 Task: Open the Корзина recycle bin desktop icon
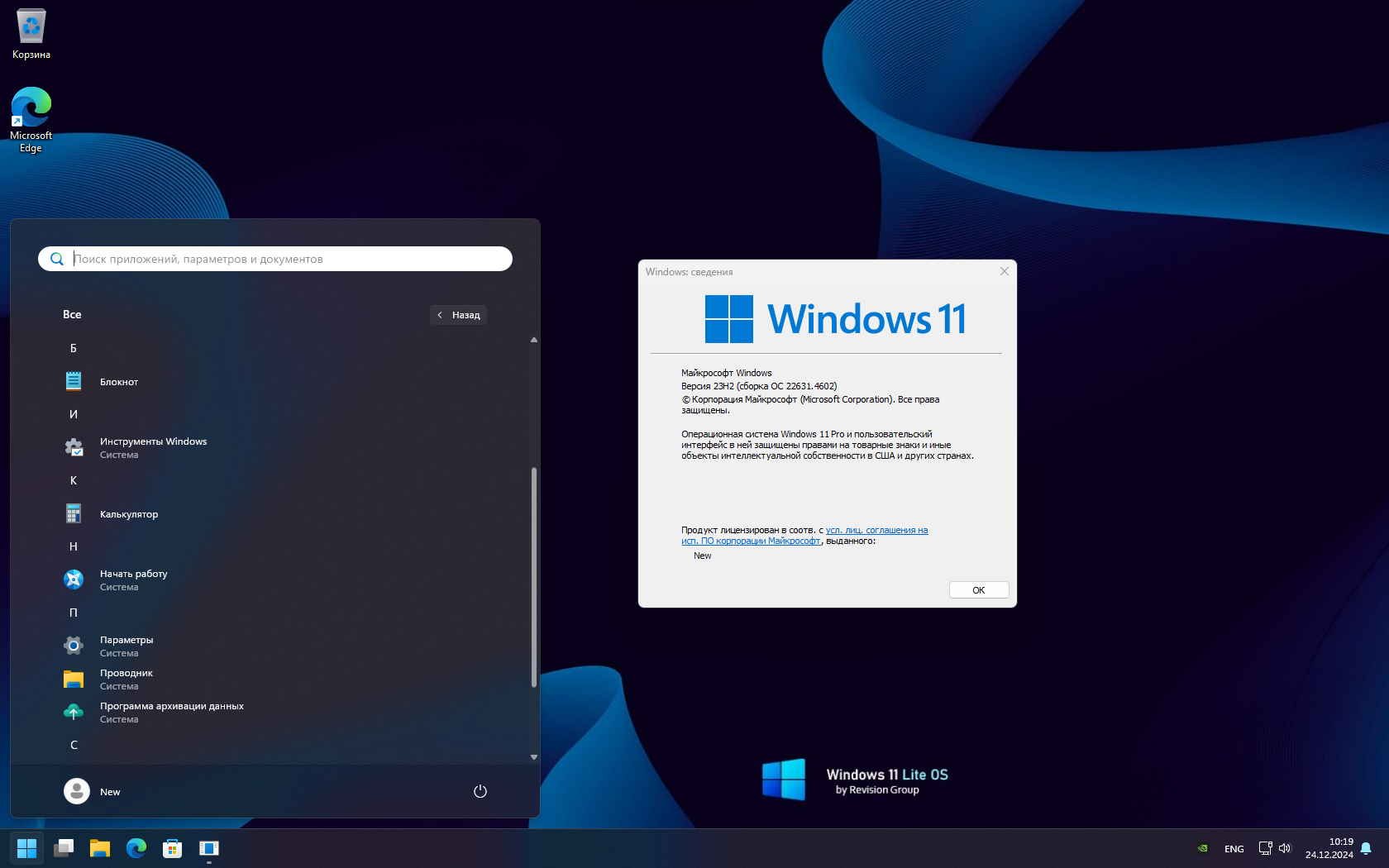(x=31, y=33)
